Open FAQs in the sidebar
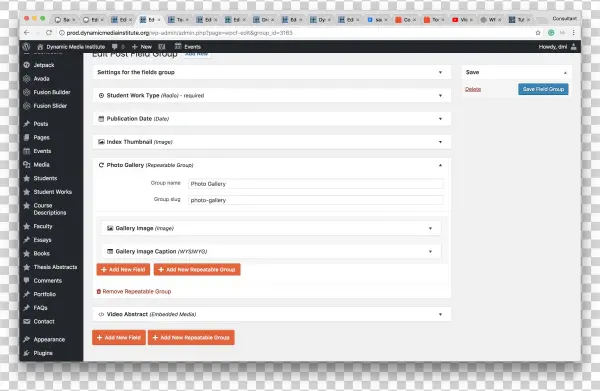Viewport: 600px width, 391px height. [x=40, y=308]
